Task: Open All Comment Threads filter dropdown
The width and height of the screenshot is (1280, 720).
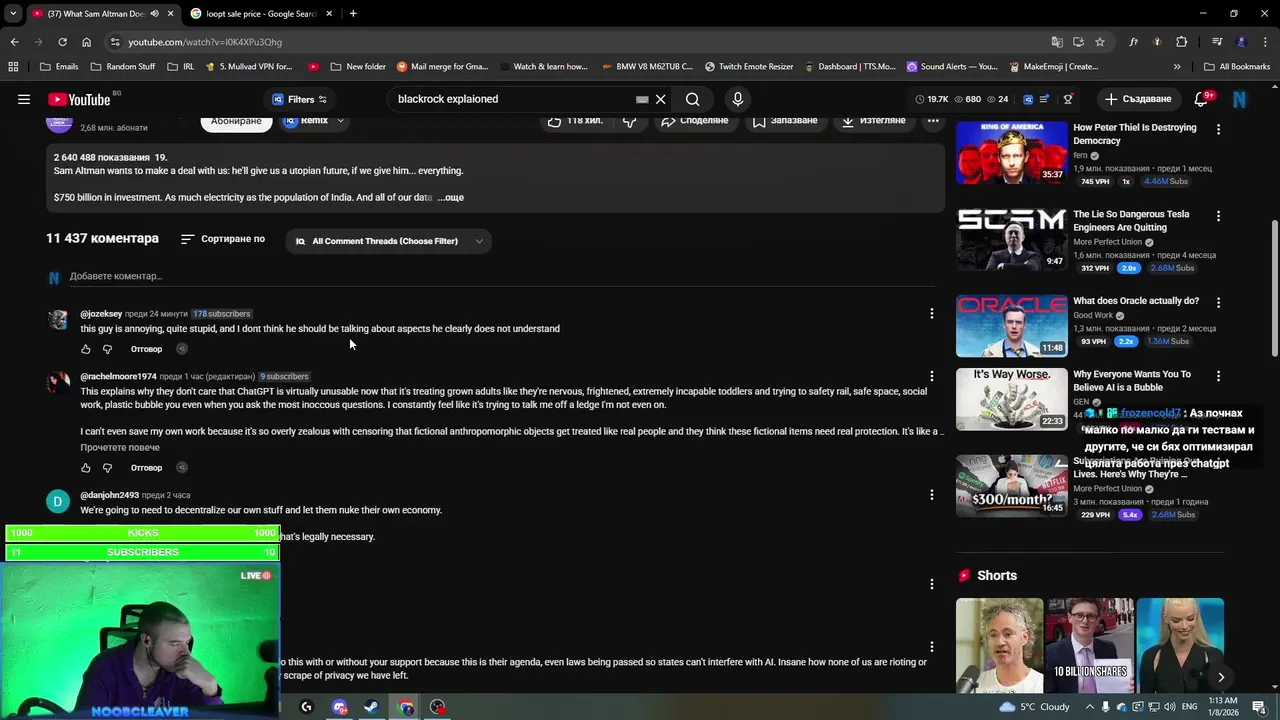Action: [390, 241]
